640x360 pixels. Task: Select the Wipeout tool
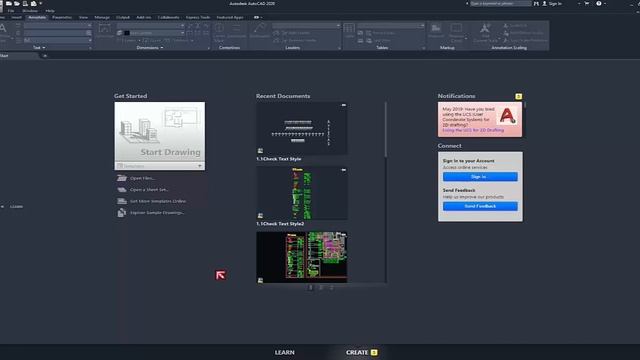(436, 31)
